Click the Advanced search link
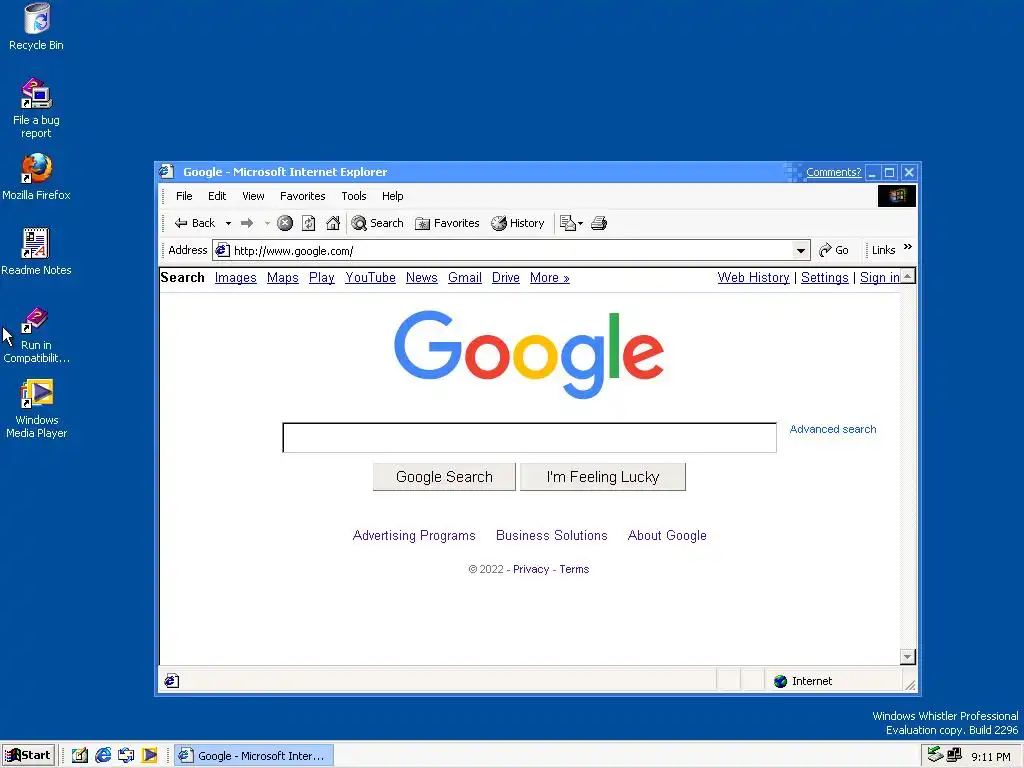The width and height of the screenshot is (1024, 768). 833,429
